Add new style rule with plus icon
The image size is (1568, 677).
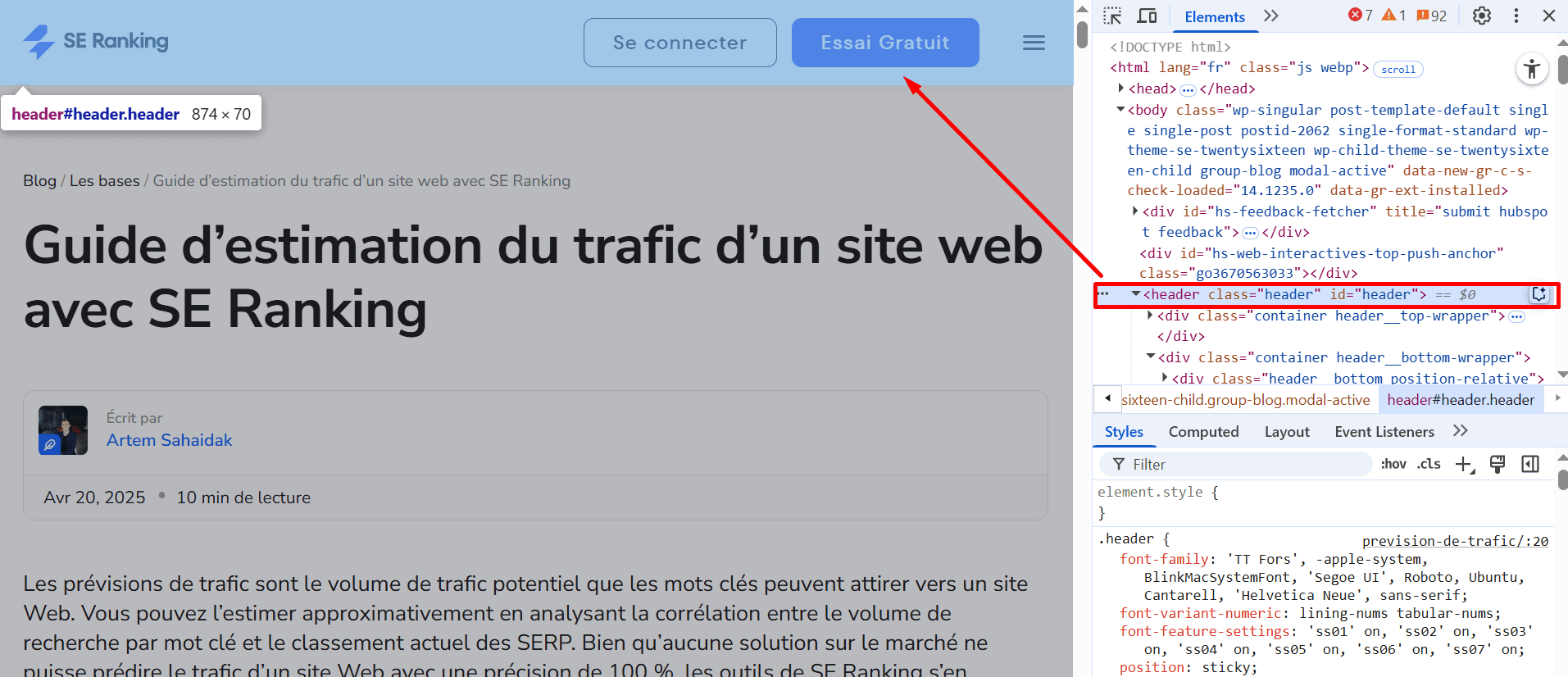[x=1465, y=465]
